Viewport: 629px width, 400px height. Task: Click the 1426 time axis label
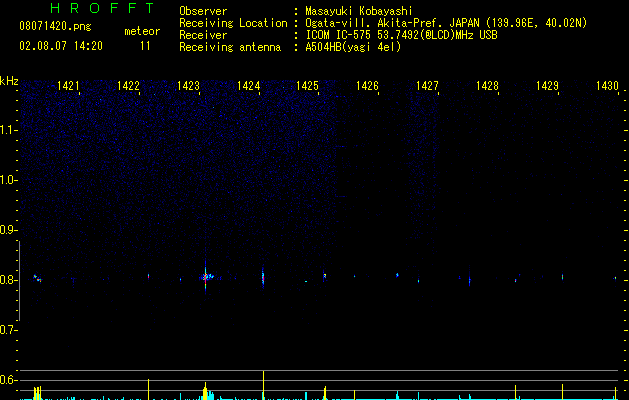[367, 86]
